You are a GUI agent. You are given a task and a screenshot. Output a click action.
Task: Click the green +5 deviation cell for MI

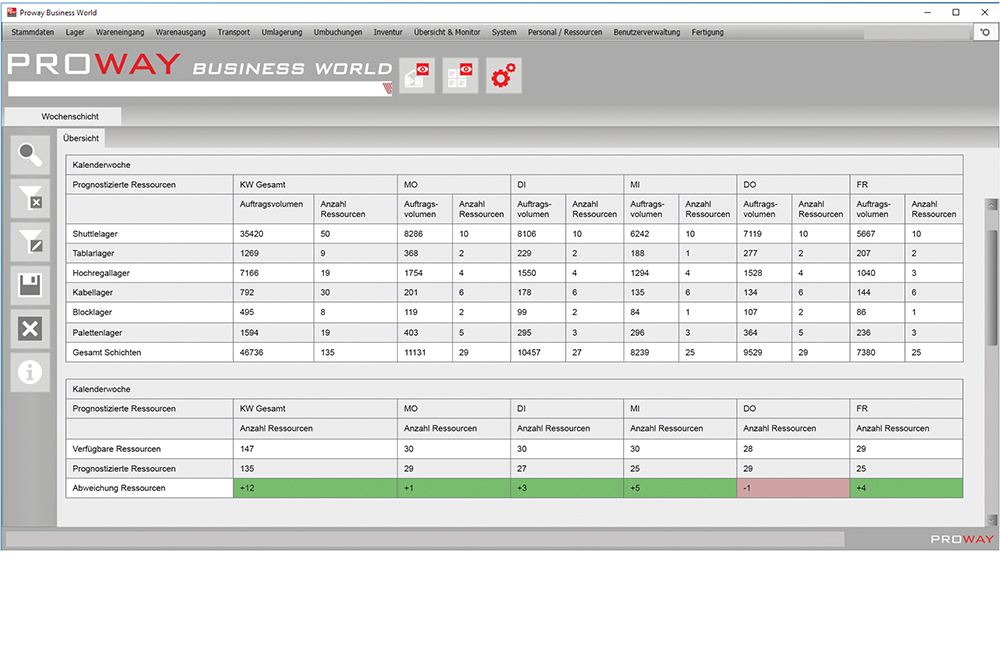680,488
